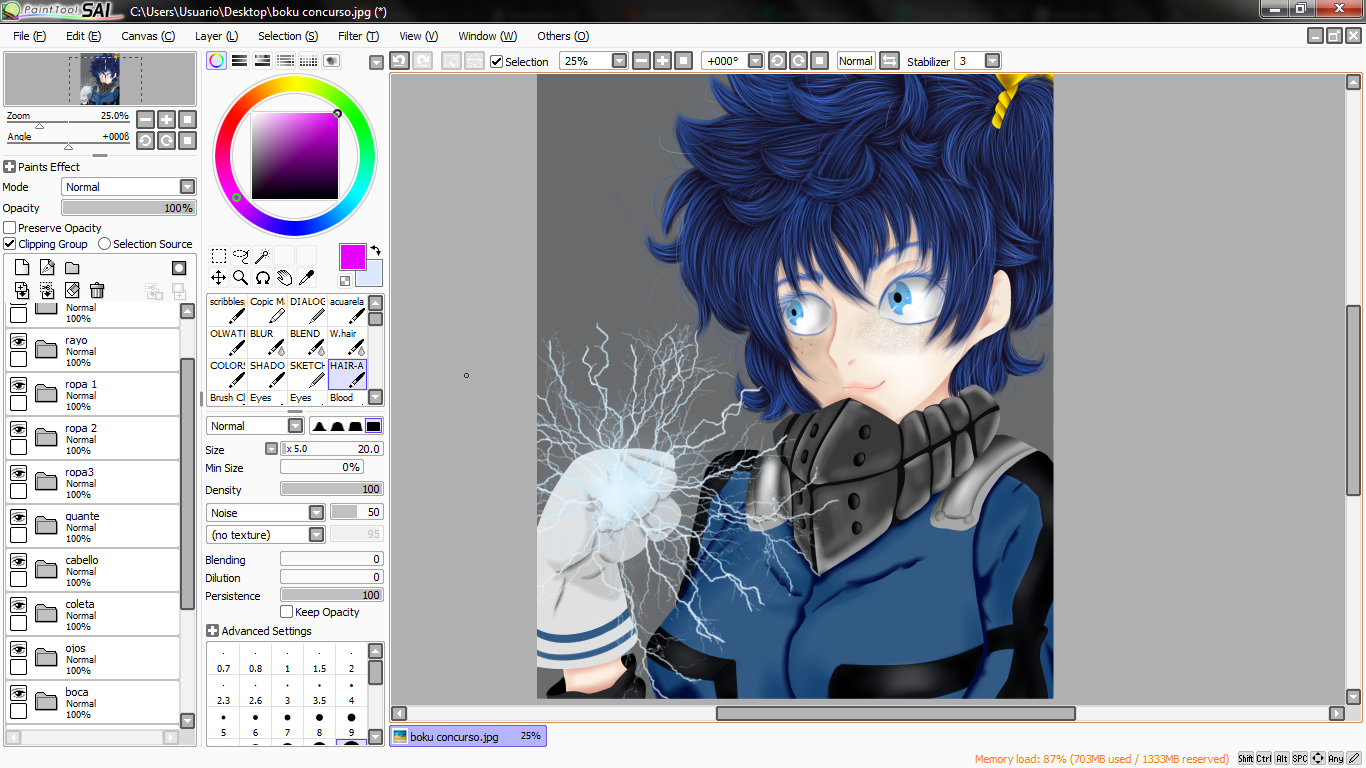The width and height of the screenshot is (1366, 768).
Task: Select the eyedropper color picker tool
Action: [x=306, y=278]
